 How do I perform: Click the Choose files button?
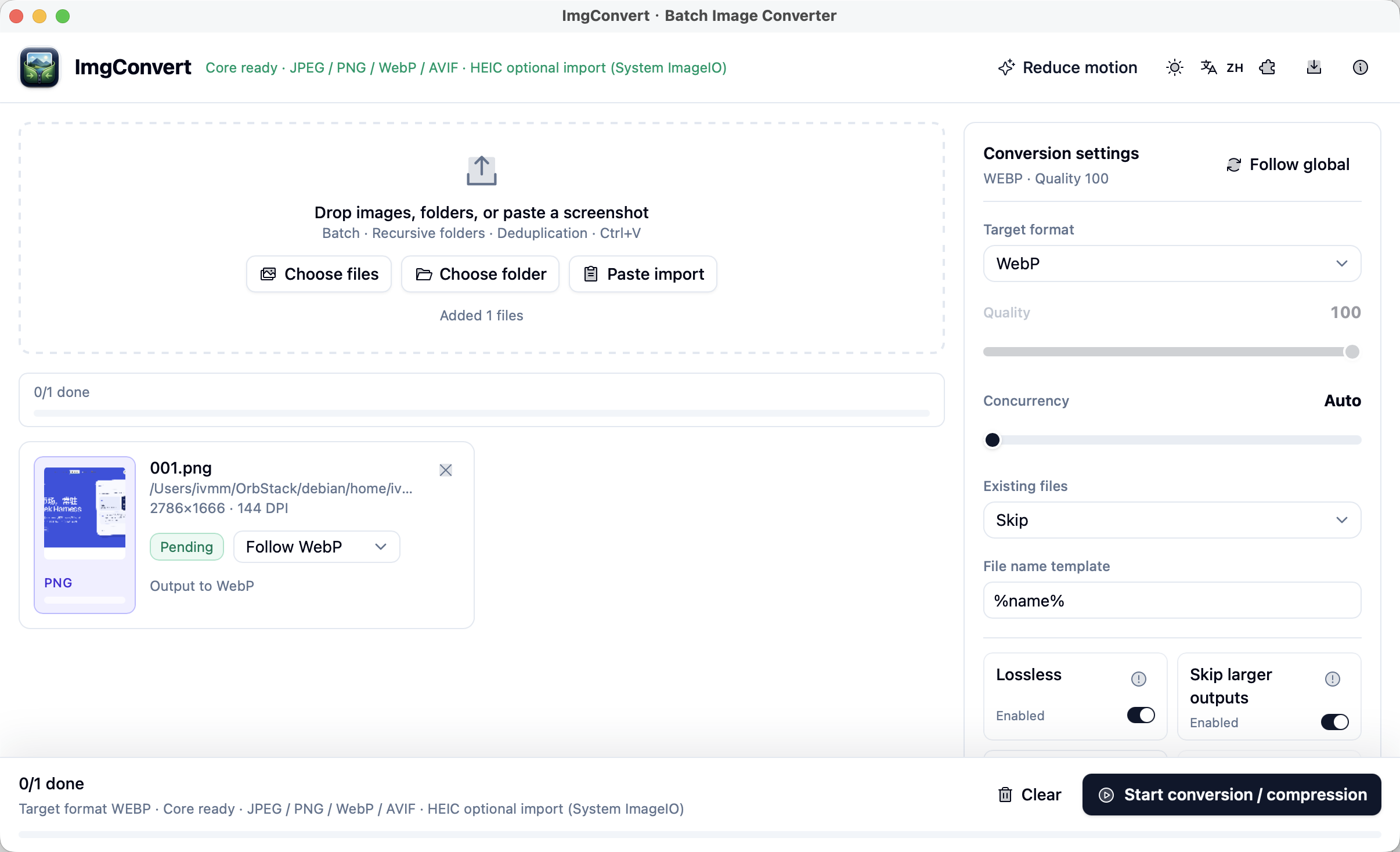(319, 274)
